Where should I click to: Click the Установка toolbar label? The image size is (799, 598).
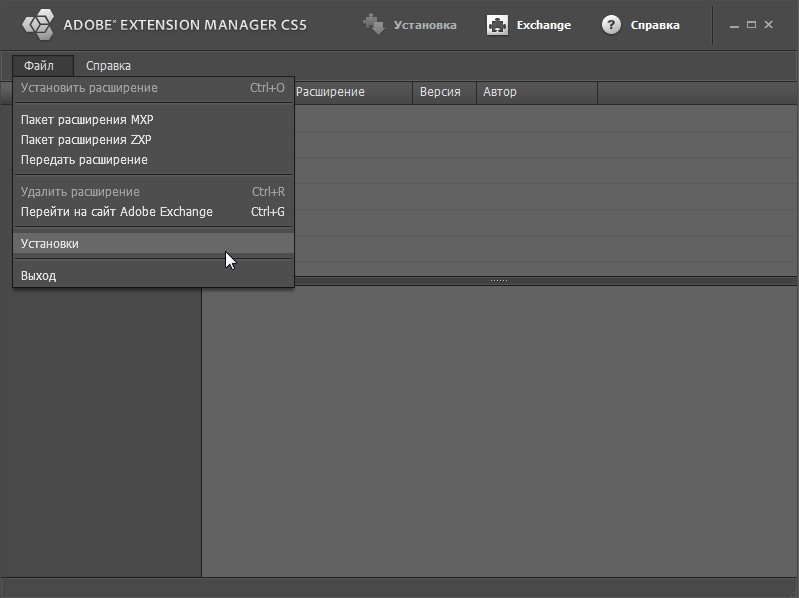coord(425,25)
